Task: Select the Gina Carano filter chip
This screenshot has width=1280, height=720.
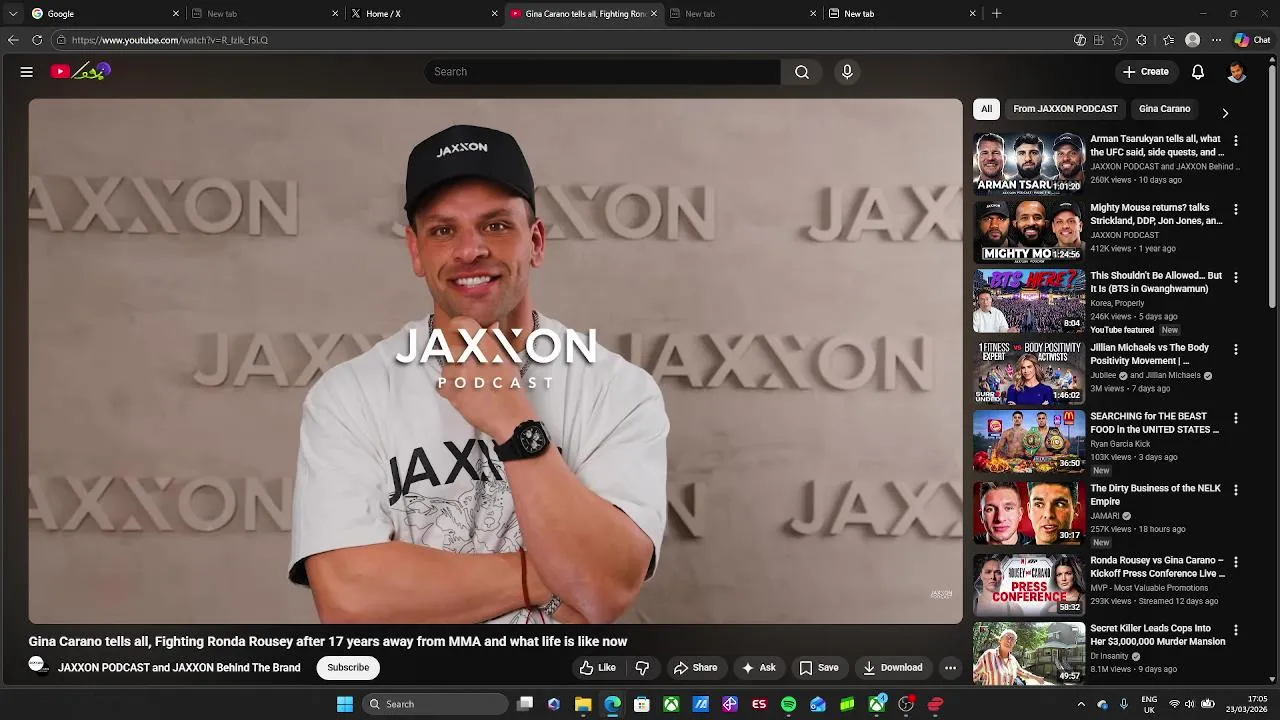Action: pos(1164,109)
